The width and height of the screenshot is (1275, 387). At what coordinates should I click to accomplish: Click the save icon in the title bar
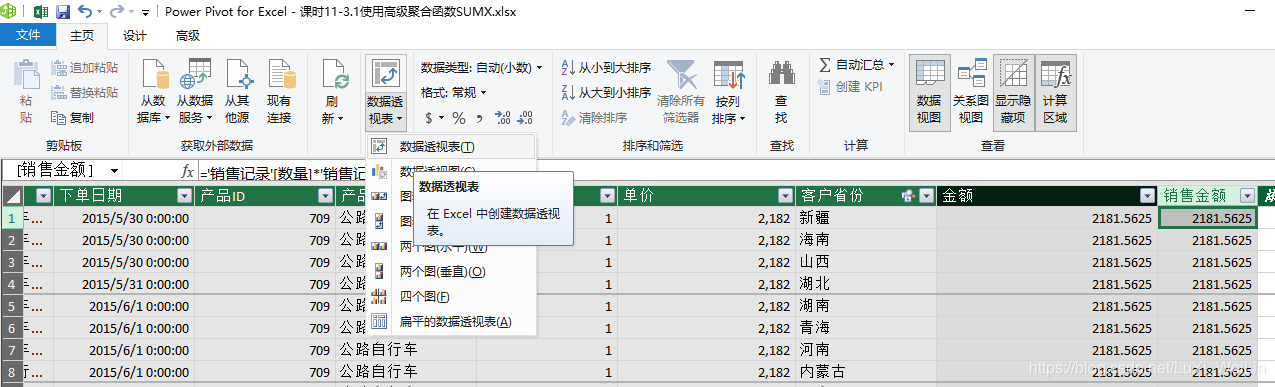click(x=63, y=12)
